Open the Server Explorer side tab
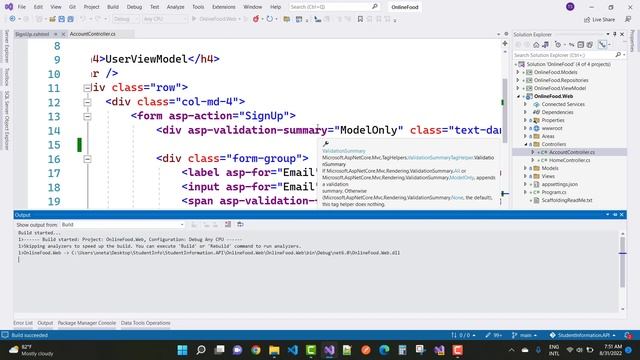 pos(7,46)
